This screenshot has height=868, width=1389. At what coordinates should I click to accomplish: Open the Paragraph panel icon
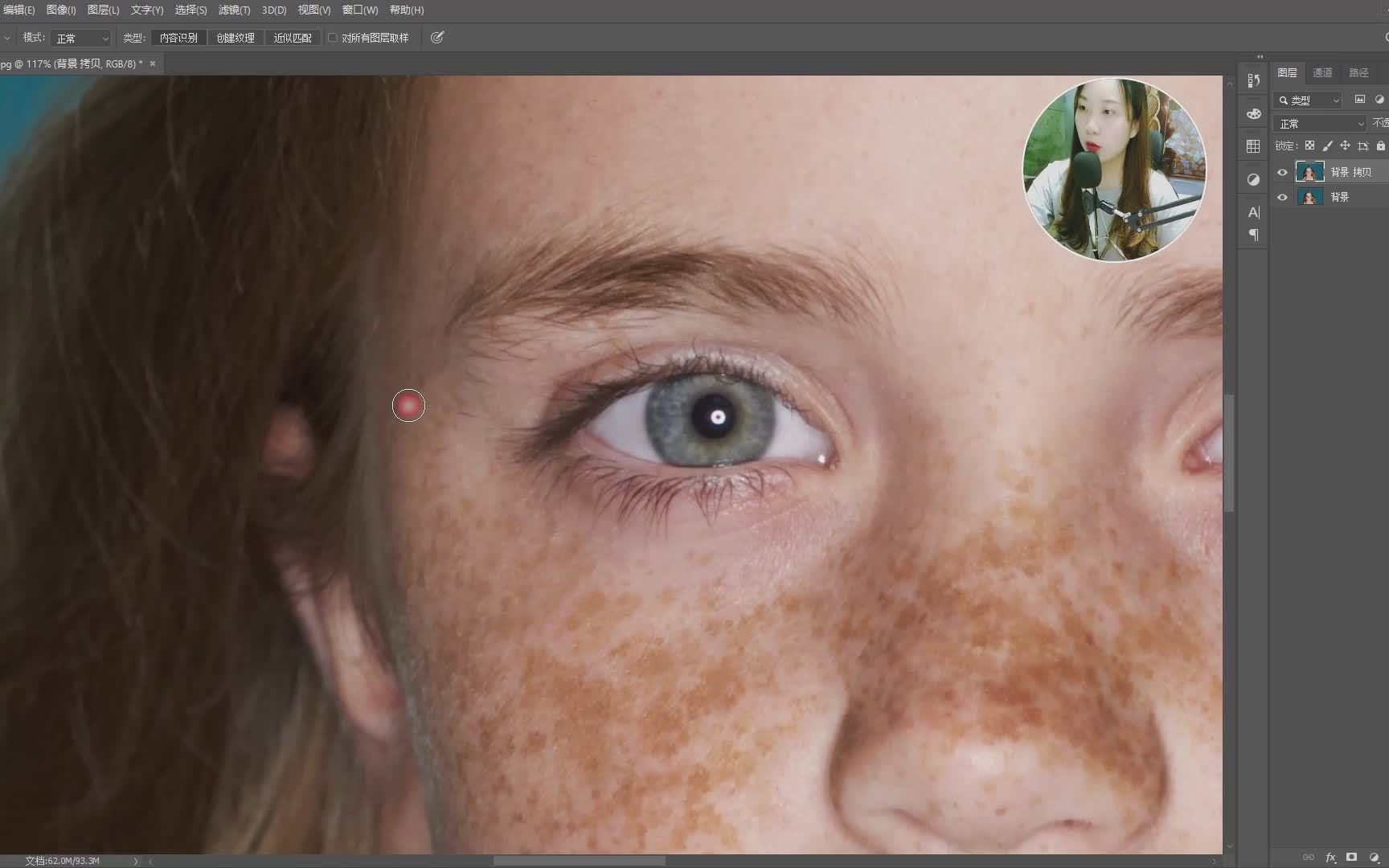pyautogui.click(x=1253, y=235)
